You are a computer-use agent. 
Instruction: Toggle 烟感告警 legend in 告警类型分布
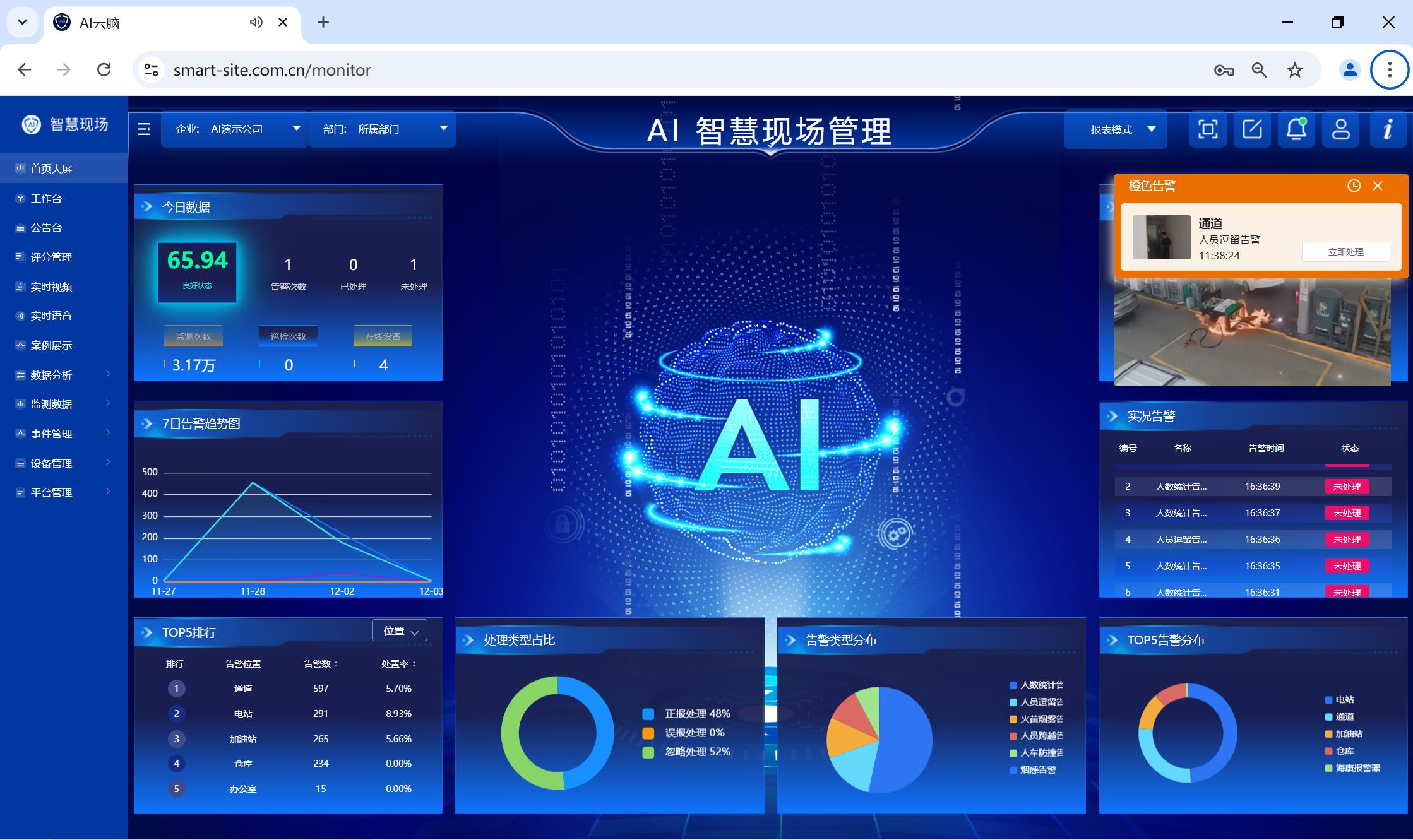pyautogui.click(x=1033, y=770)
